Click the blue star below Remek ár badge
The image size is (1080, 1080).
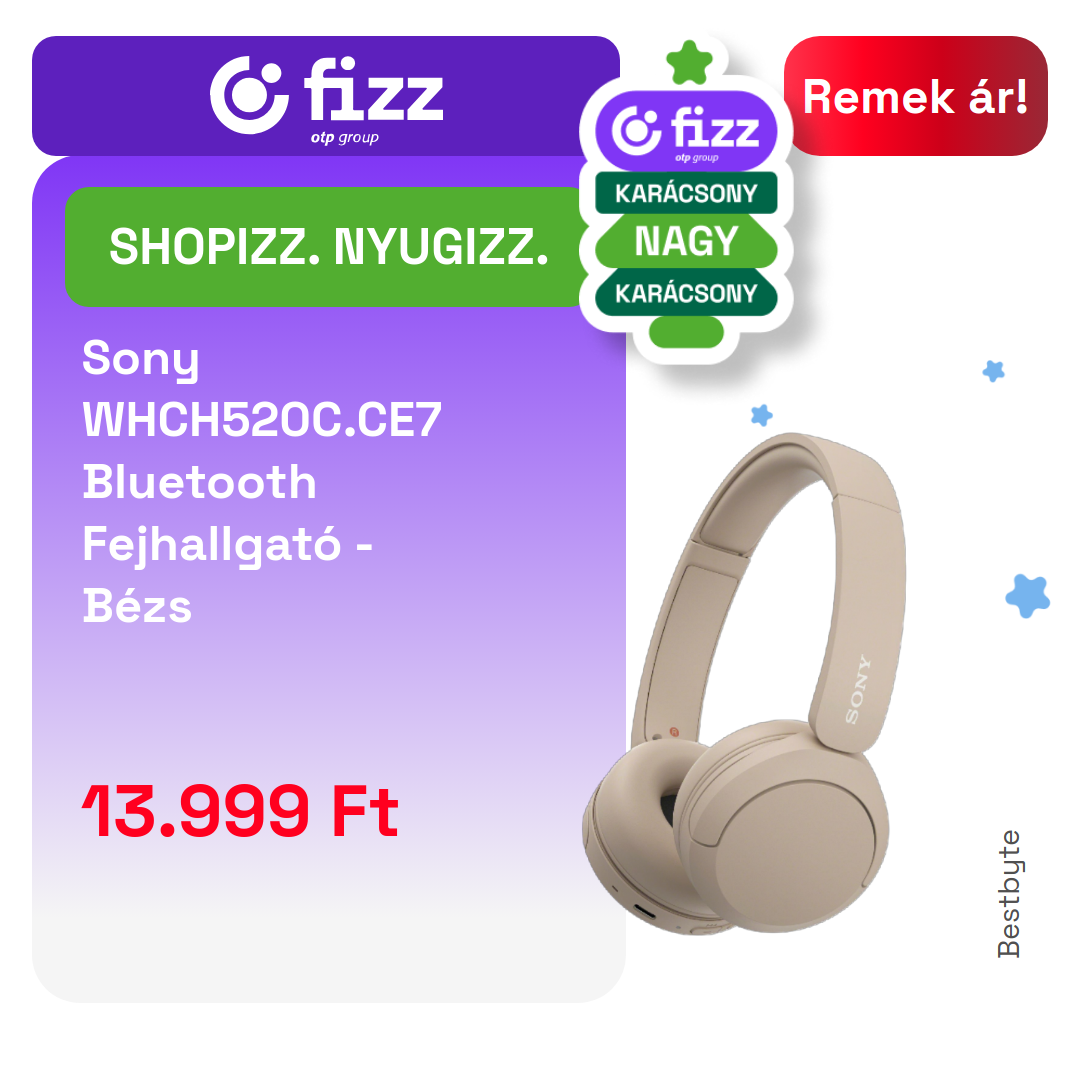993,371
